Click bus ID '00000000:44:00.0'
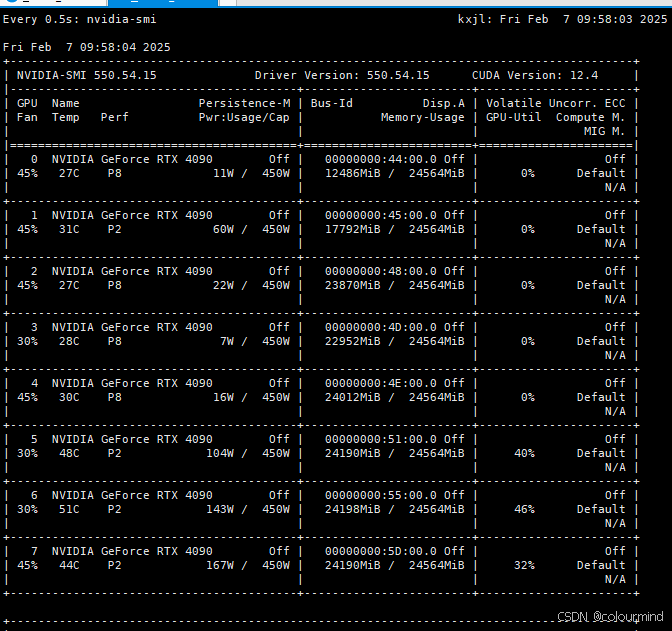The image size is (672, 631). pyautogui.click(x=381, y=159)
